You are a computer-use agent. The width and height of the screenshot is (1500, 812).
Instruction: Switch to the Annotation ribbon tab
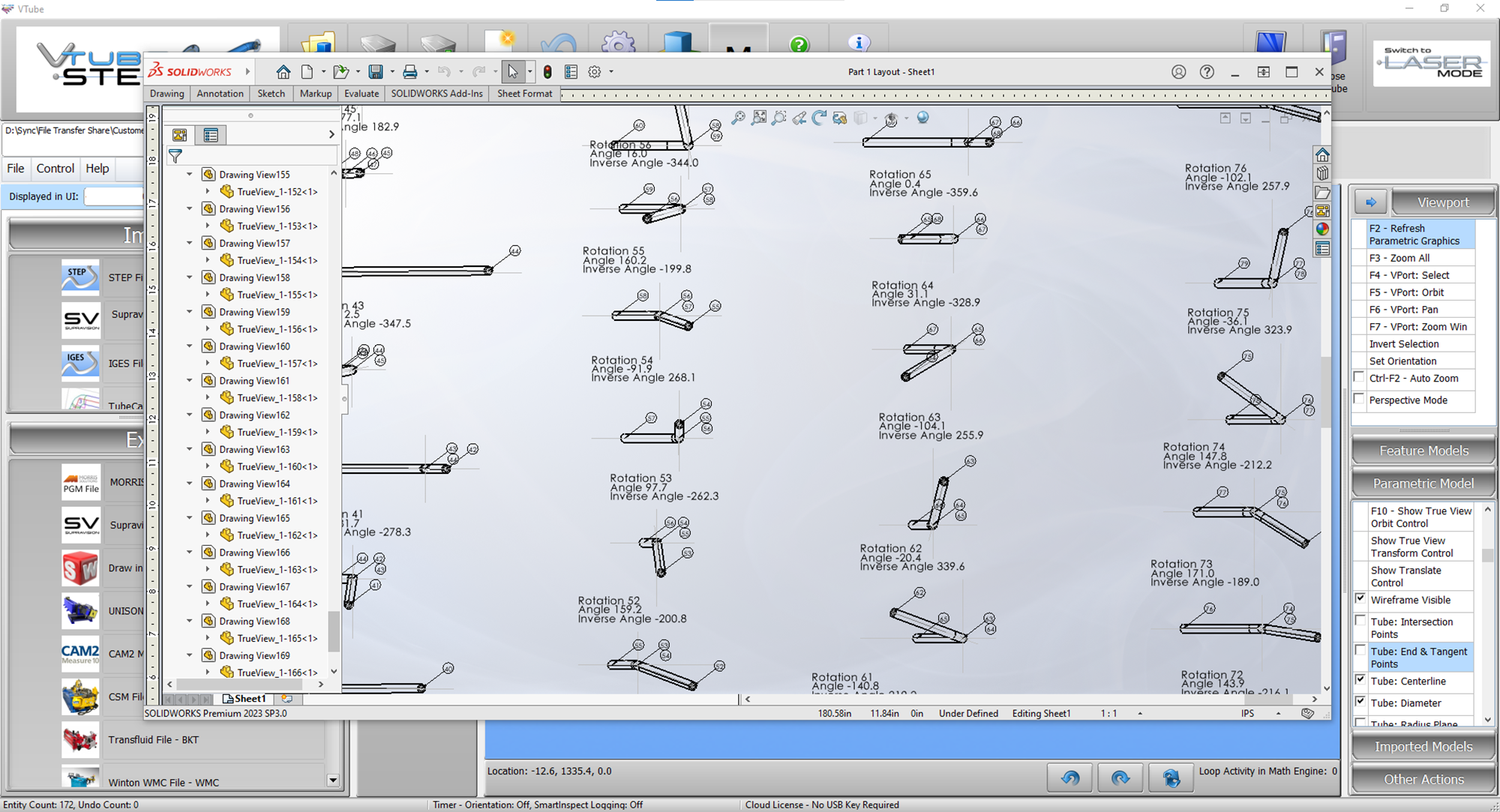click(x=220, y=94)
